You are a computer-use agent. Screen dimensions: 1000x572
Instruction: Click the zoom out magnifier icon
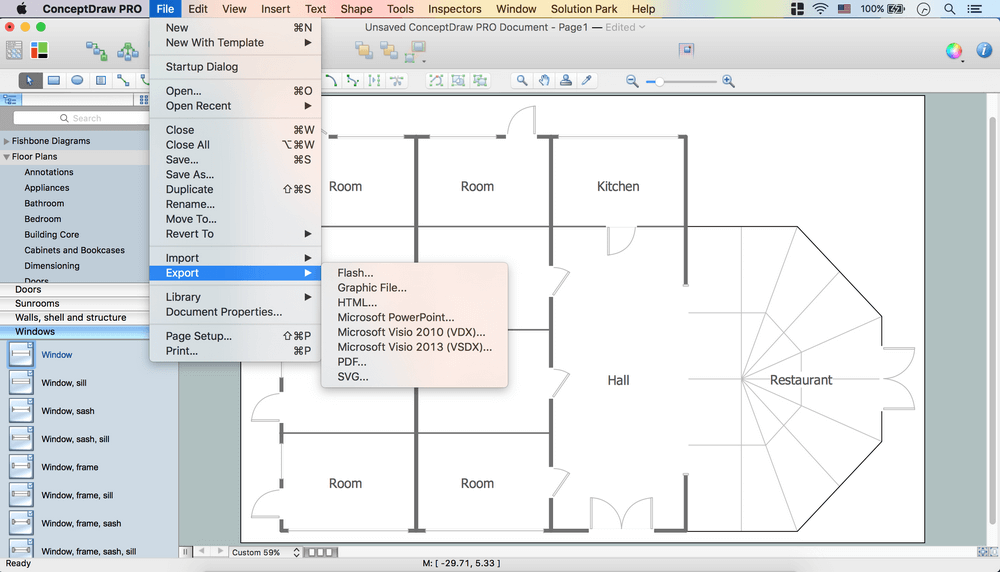point(632,81)
